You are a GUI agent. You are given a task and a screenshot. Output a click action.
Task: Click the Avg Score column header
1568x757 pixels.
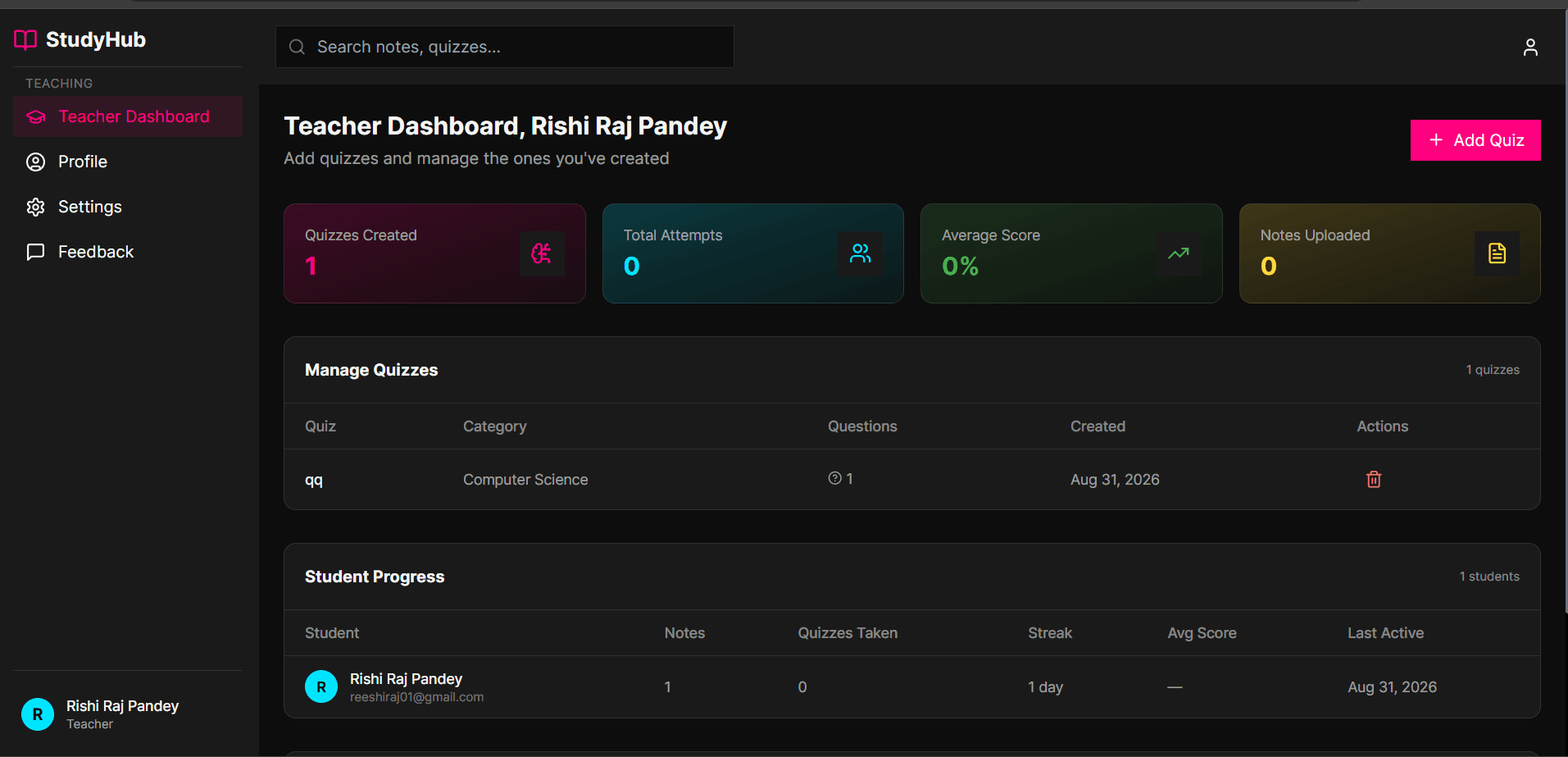click(1202, 633)
